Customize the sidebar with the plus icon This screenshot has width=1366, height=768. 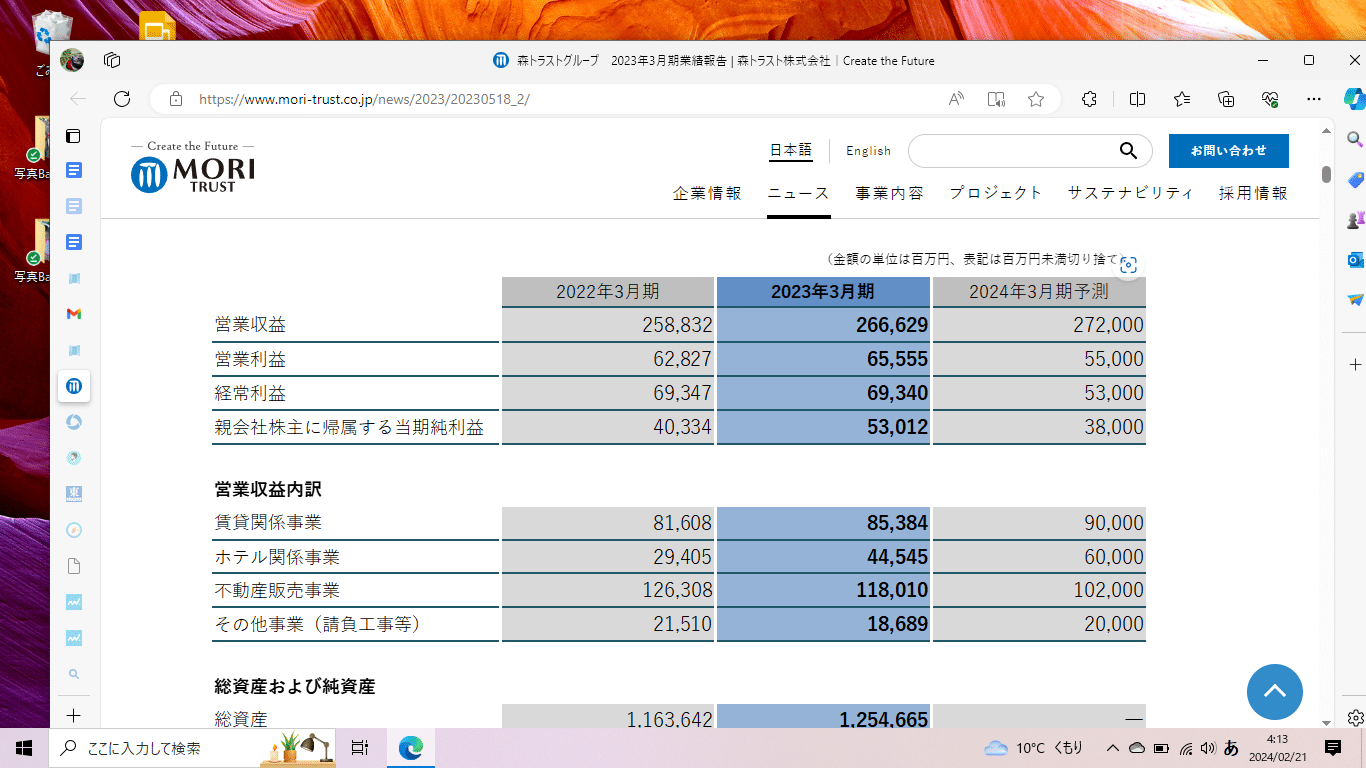[x=1355, y=364]
